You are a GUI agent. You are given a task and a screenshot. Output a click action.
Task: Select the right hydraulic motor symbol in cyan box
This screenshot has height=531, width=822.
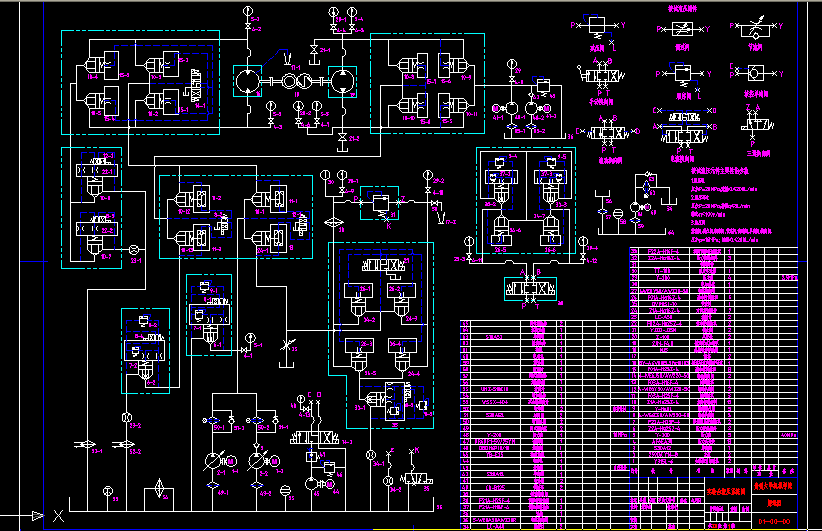point(342,81)
